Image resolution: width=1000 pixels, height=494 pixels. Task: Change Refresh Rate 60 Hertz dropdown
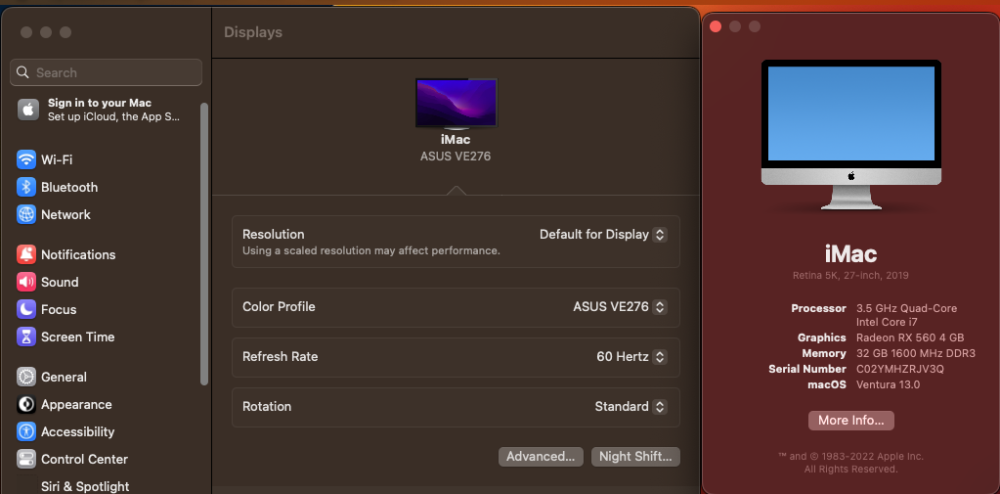click(631, 356)
